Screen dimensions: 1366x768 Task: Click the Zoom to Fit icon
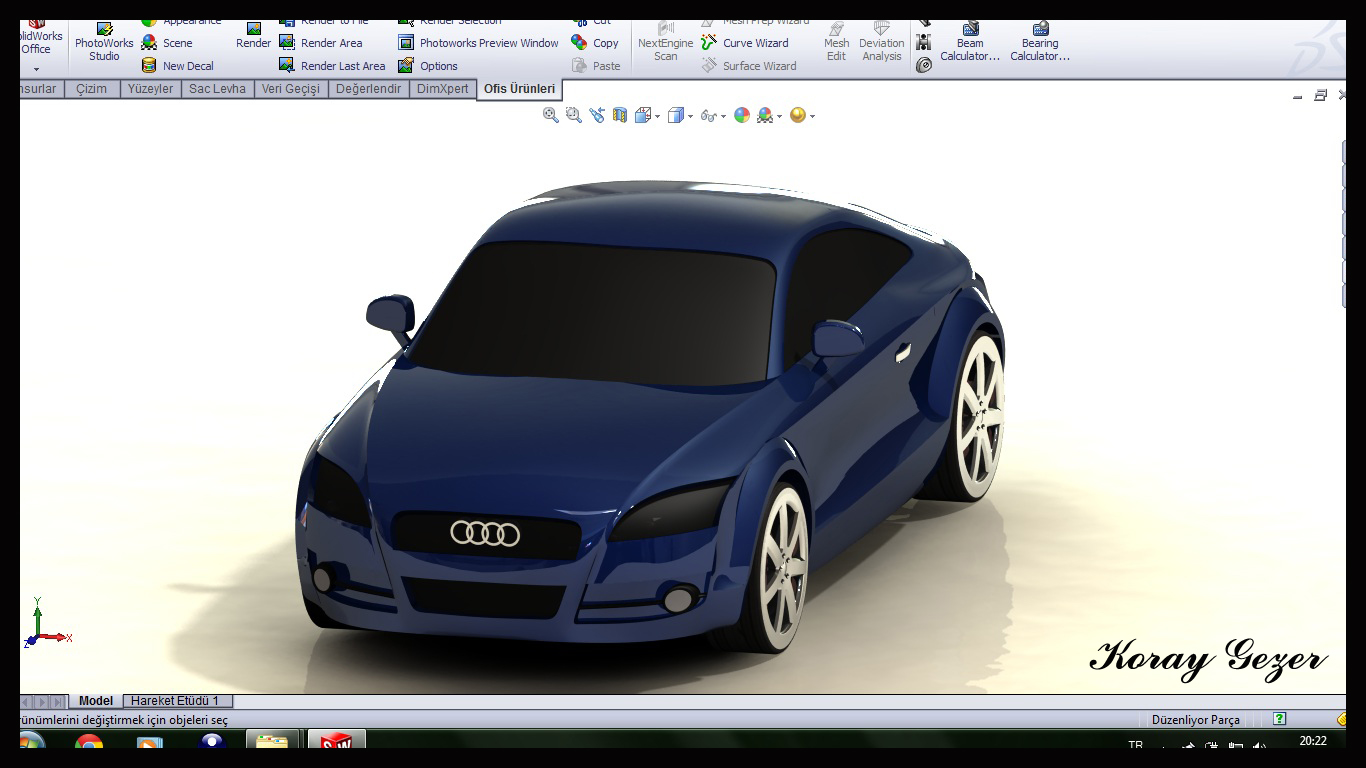(x=550, y=115)
